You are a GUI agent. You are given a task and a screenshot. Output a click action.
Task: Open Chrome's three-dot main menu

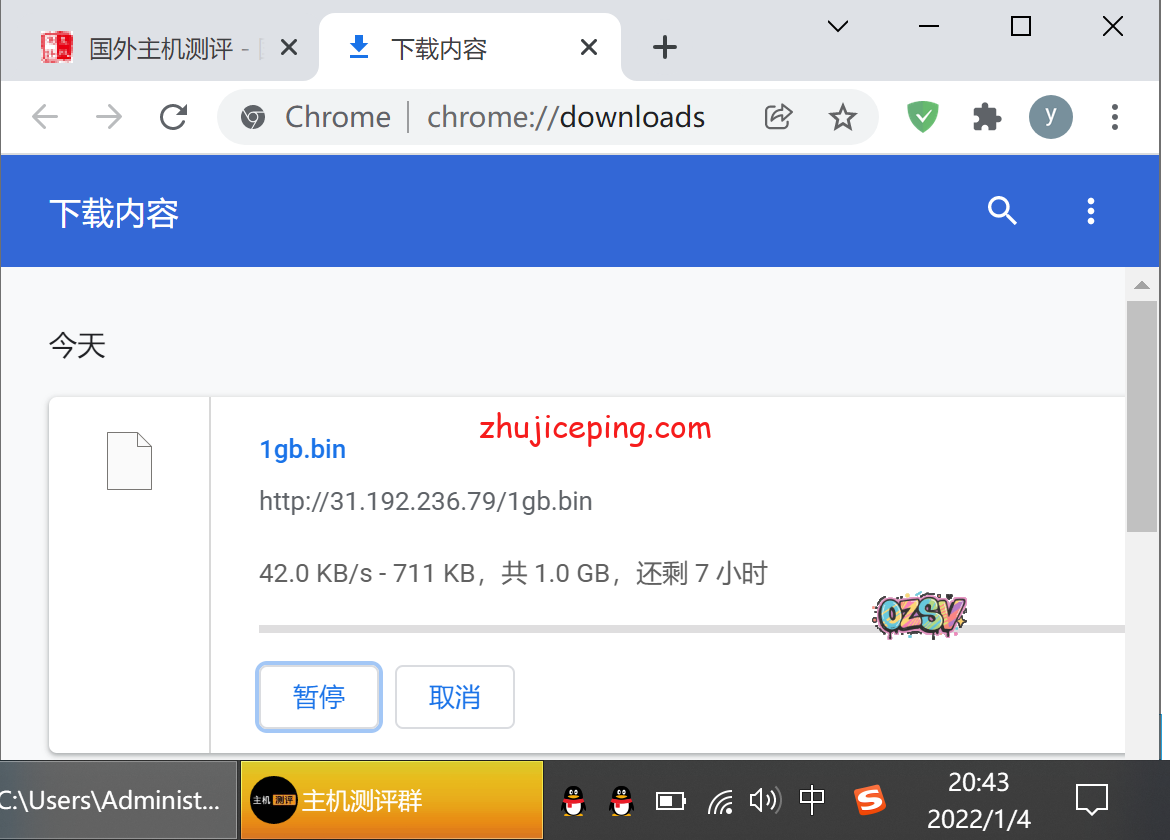1114,117
